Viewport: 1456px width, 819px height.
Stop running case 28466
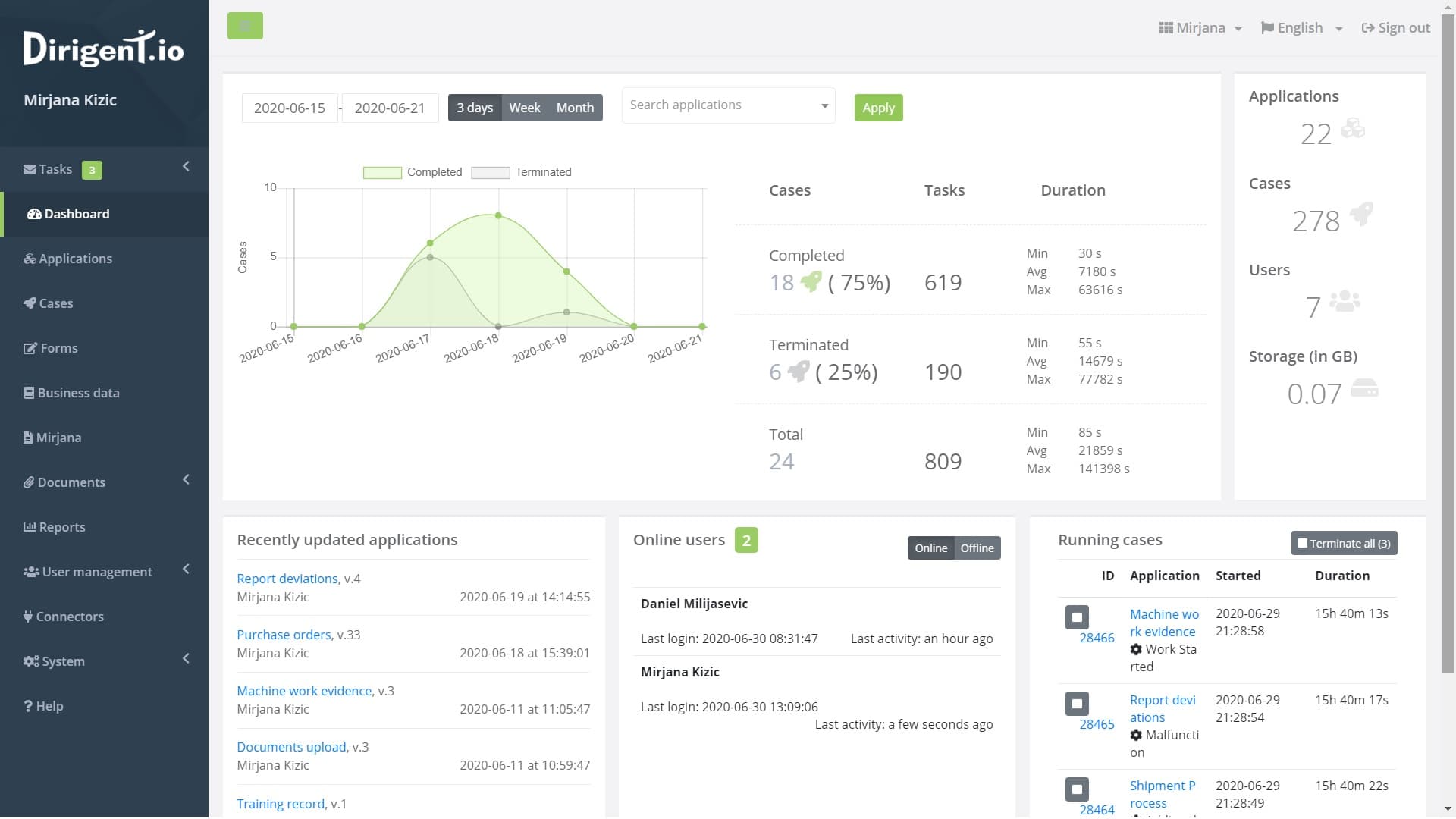tap(1076, 617)
